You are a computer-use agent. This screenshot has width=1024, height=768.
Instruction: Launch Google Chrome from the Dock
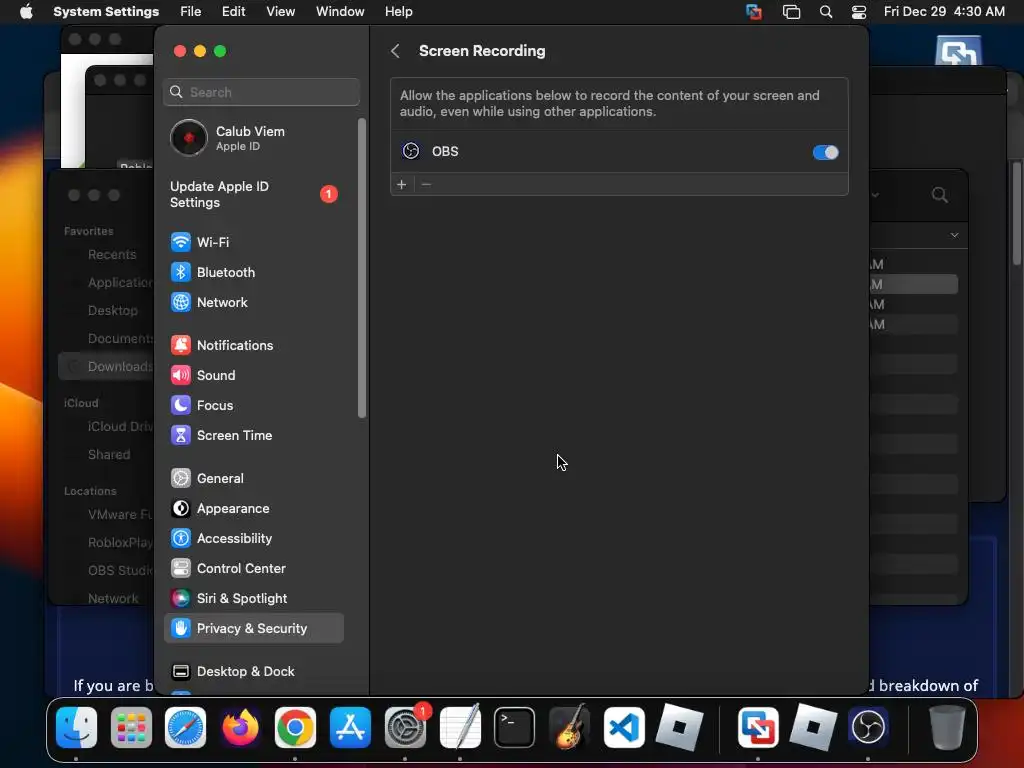coord(295,727)
